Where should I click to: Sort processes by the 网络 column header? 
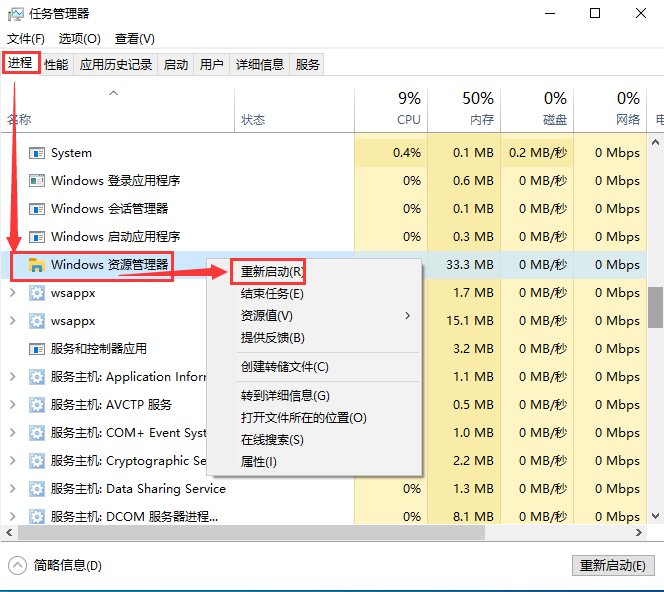610,110
